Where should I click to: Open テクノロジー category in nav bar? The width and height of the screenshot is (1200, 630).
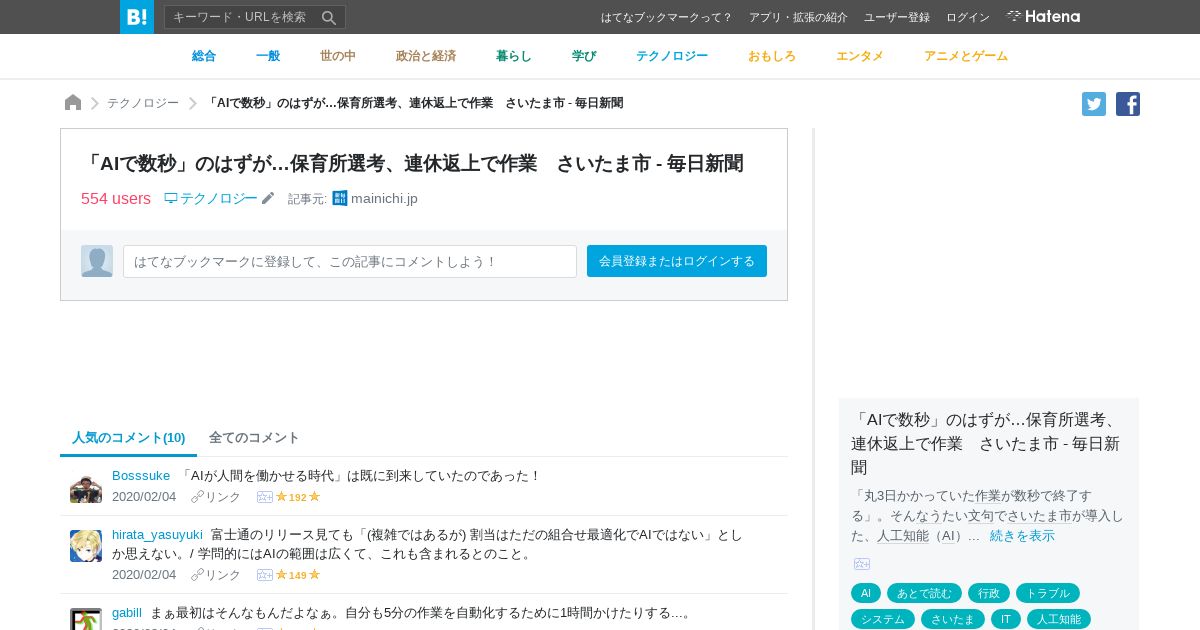(x=672, y=56)
